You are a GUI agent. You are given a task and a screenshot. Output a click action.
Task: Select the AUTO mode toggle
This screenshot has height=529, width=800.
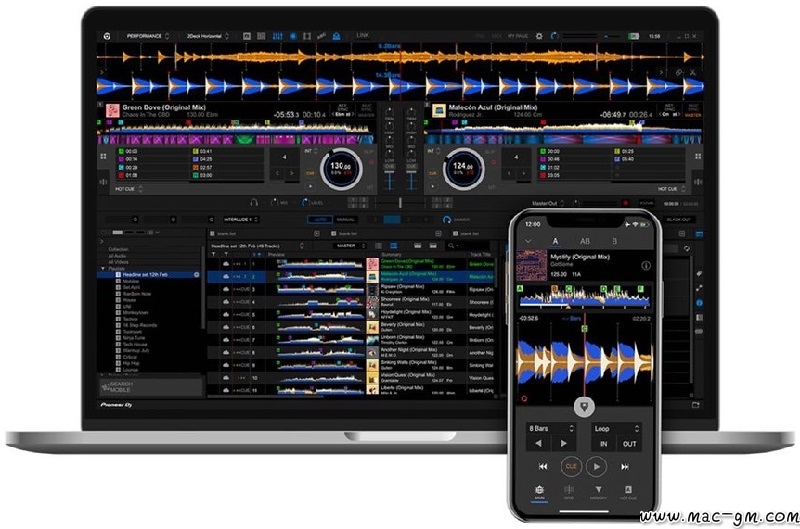pos(320,219)
